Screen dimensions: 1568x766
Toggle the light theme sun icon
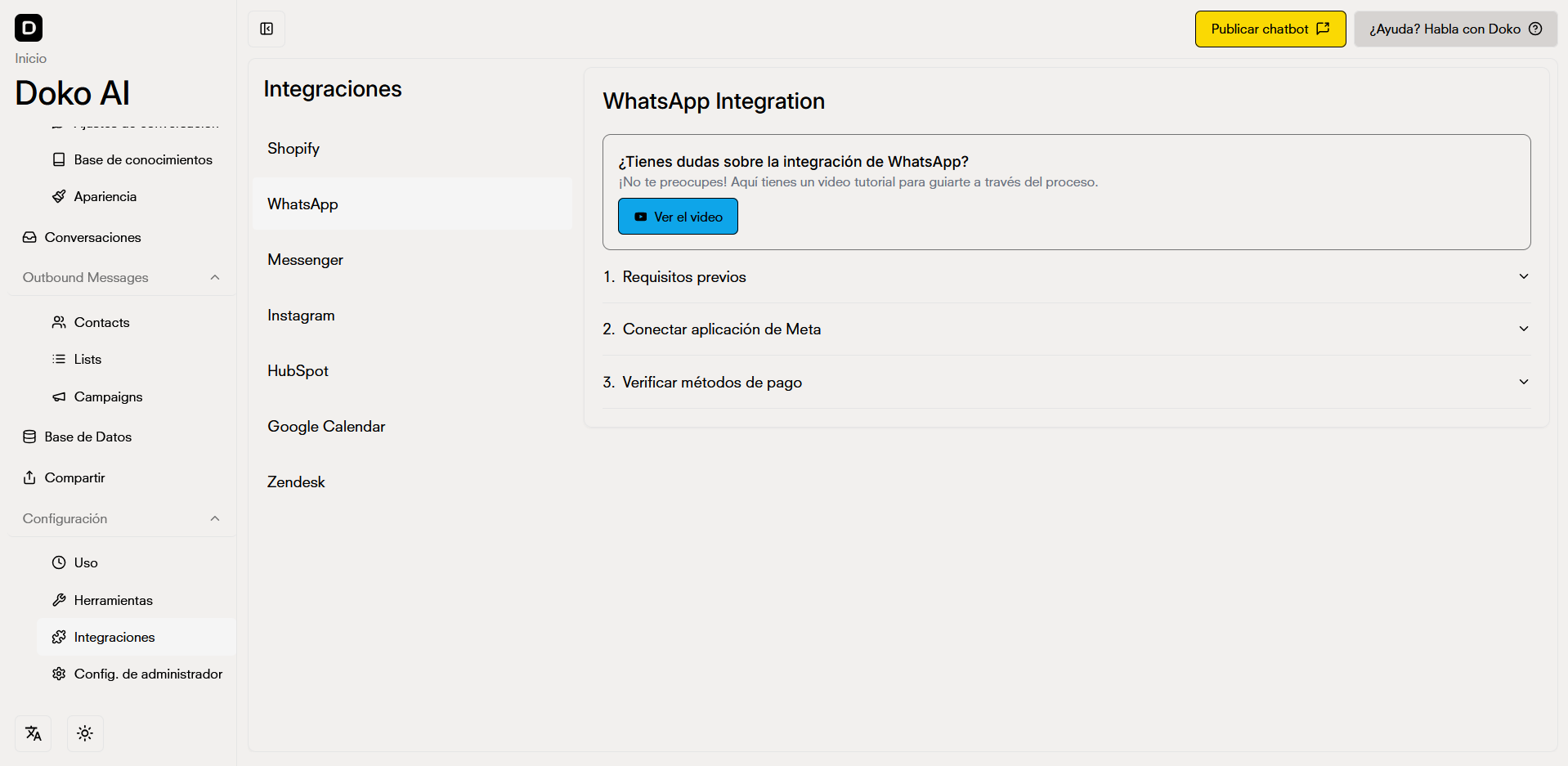(x=85, y=733)
